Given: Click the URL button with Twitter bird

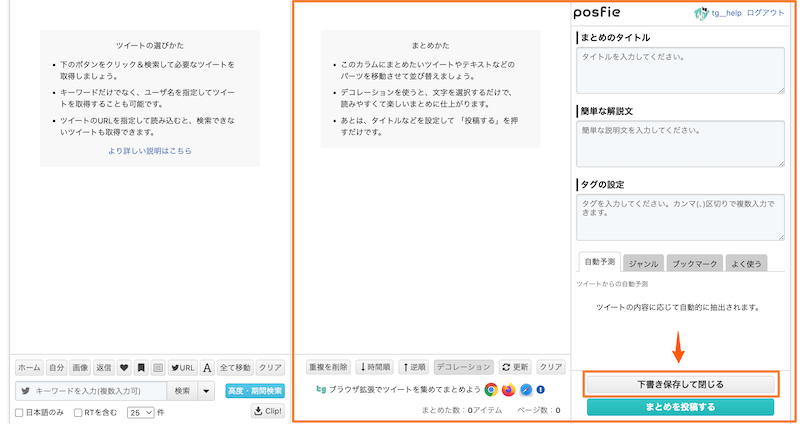Looking at the screenshot, I should (182, 367).
